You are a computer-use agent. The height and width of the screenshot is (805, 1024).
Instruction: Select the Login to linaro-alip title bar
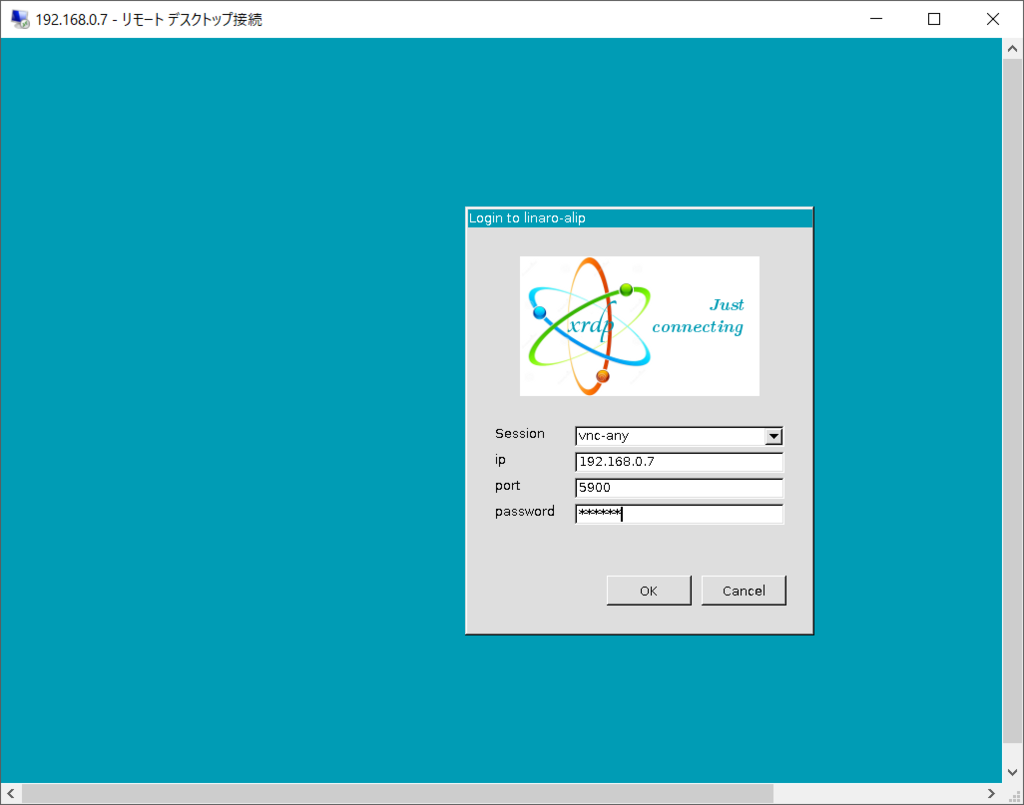click(x=639, y=218)
